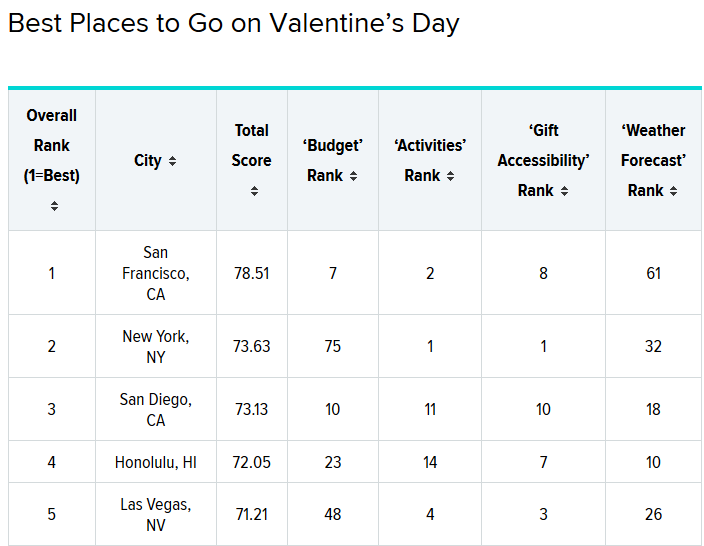Click 'Gift Accessibility' Rank sort icon
704x546 pixels.
[564, 191]
